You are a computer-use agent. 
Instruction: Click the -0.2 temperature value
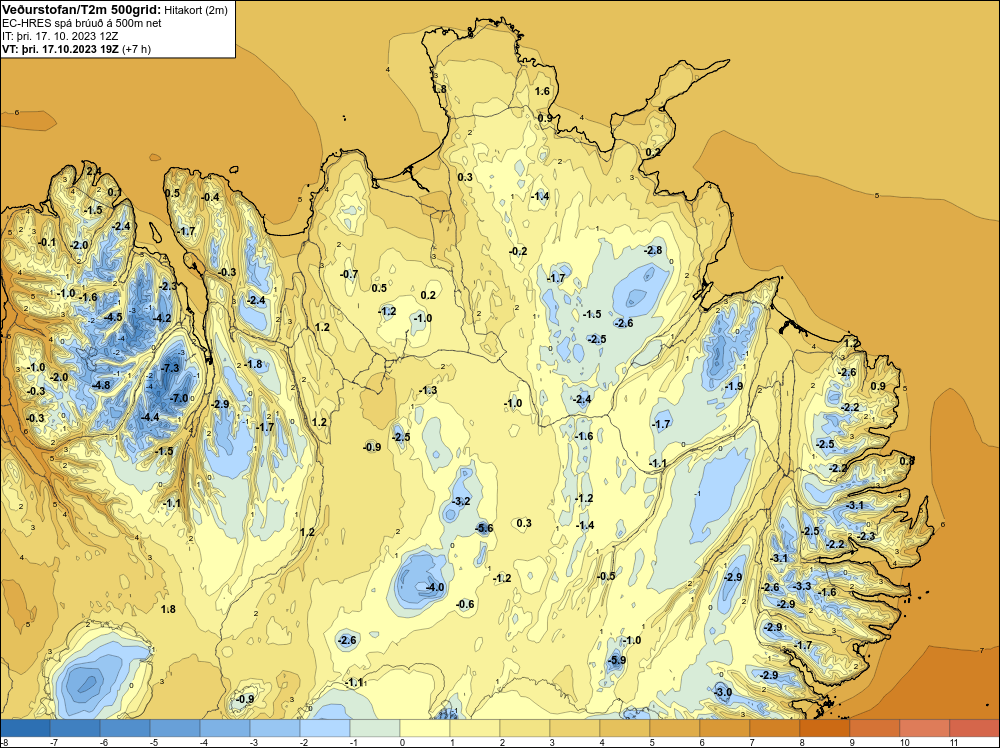pyautogui.click(x=518, y=251)
